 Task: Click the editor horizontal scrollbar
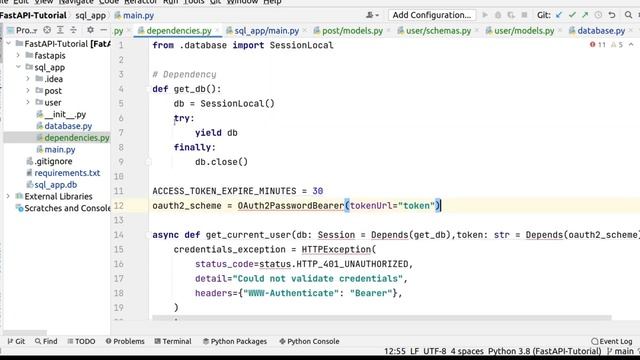382,318
